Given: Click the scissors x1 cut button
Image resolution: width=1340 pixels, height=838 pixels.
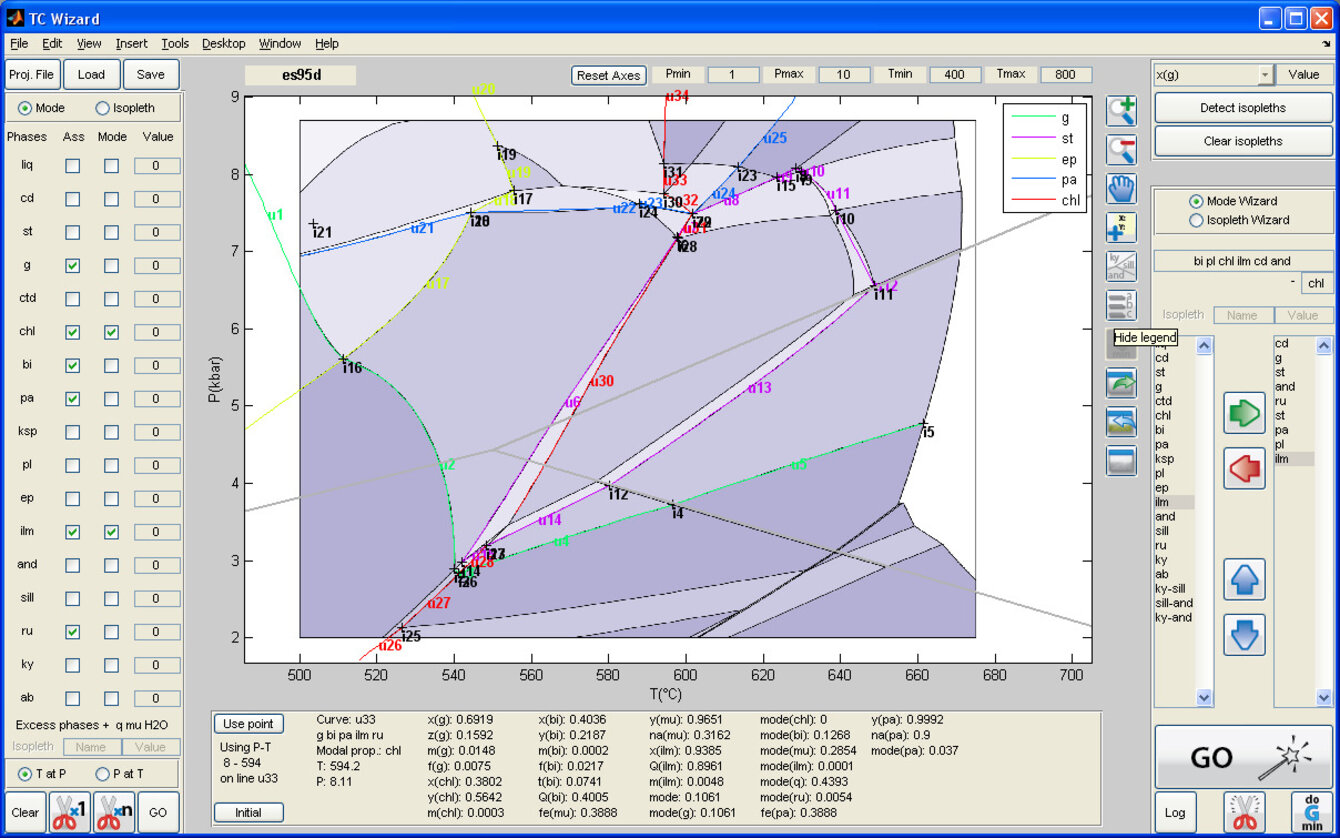Looking at the screenshot, I should (x=71, y=812).
